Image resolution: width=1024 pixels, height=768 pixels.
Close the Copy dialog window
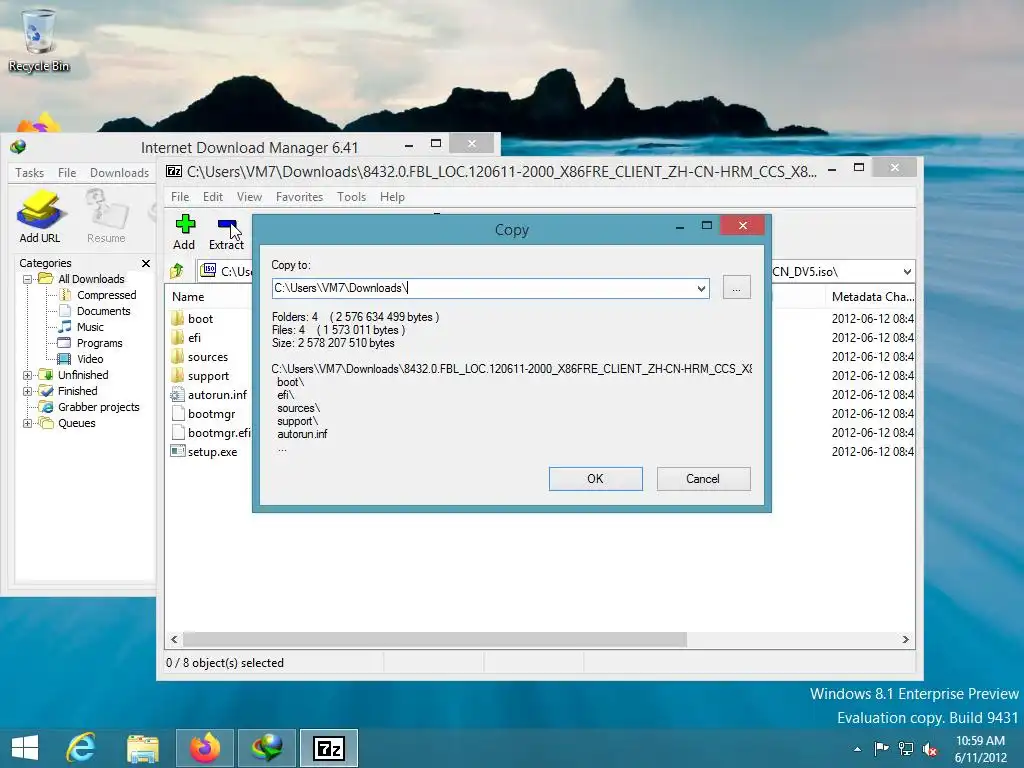[x=743, y=225]
